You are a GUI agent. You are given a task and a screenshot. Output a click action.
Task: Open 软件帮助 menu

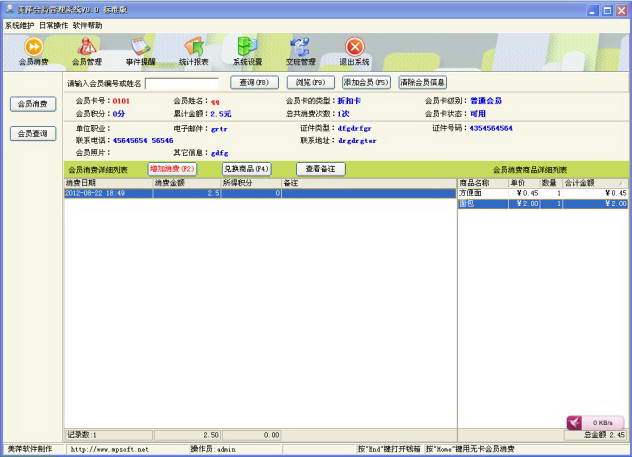point(87,25)
